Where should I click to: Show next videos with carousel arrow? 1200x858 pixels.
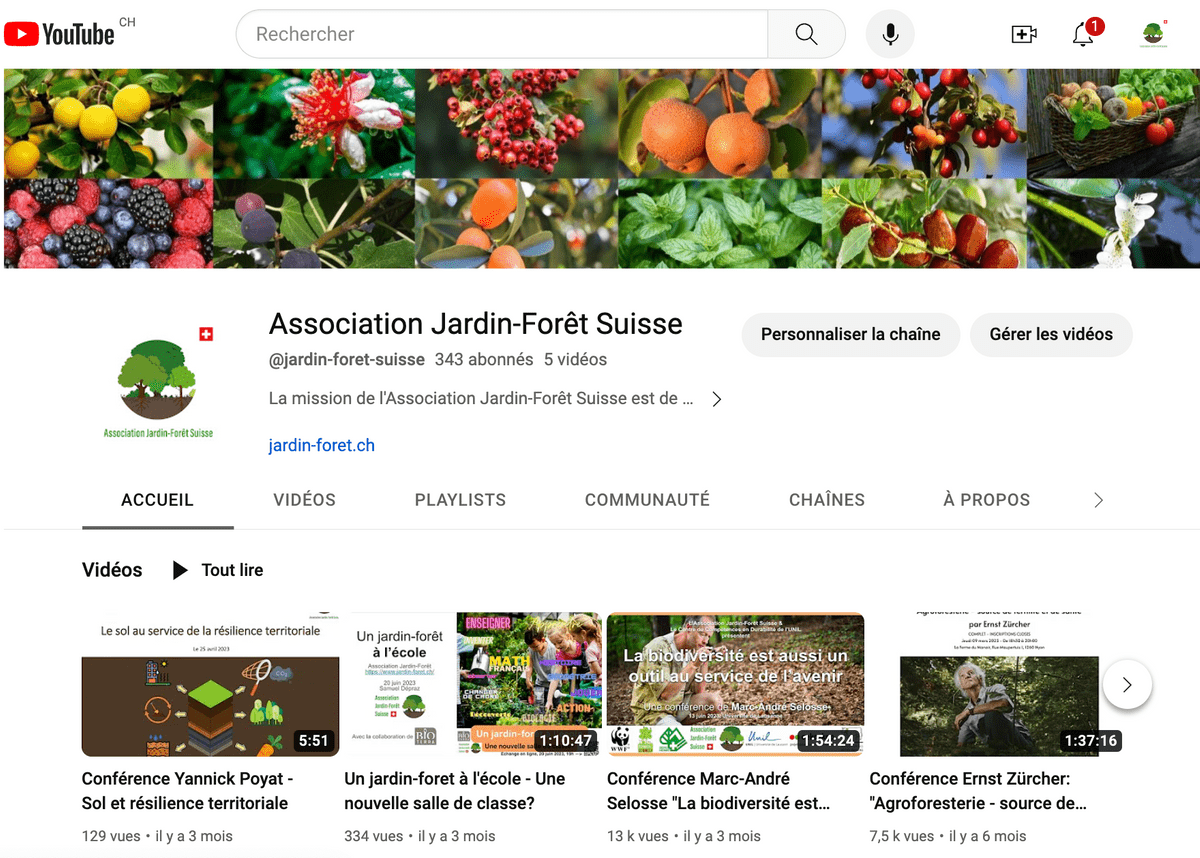click(x=1127, y=685)
